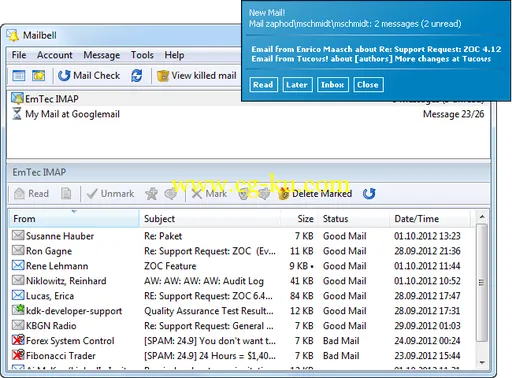Viewport: 512px width, 378px height.
Task: Click the red spam icon for Forex System Control
Action: (x=18, y=340)
